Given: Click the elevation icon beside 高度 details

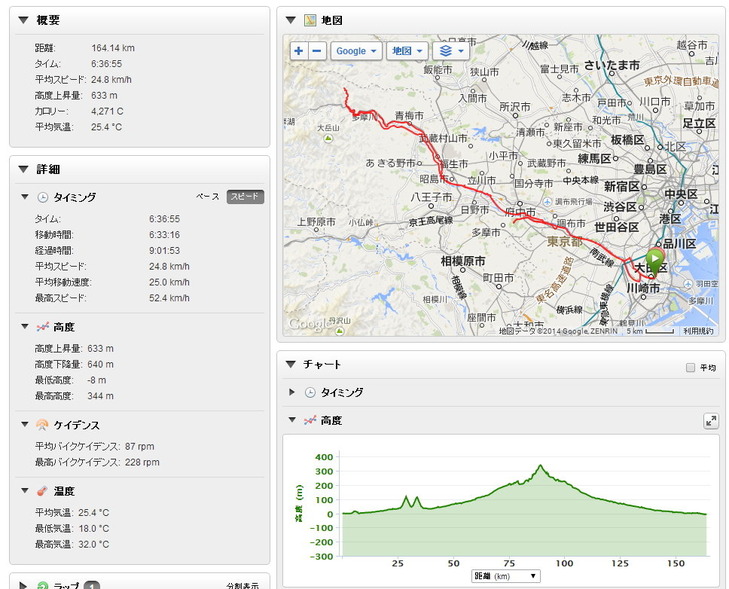Looking at the screenshot, I should pos(42,327).
